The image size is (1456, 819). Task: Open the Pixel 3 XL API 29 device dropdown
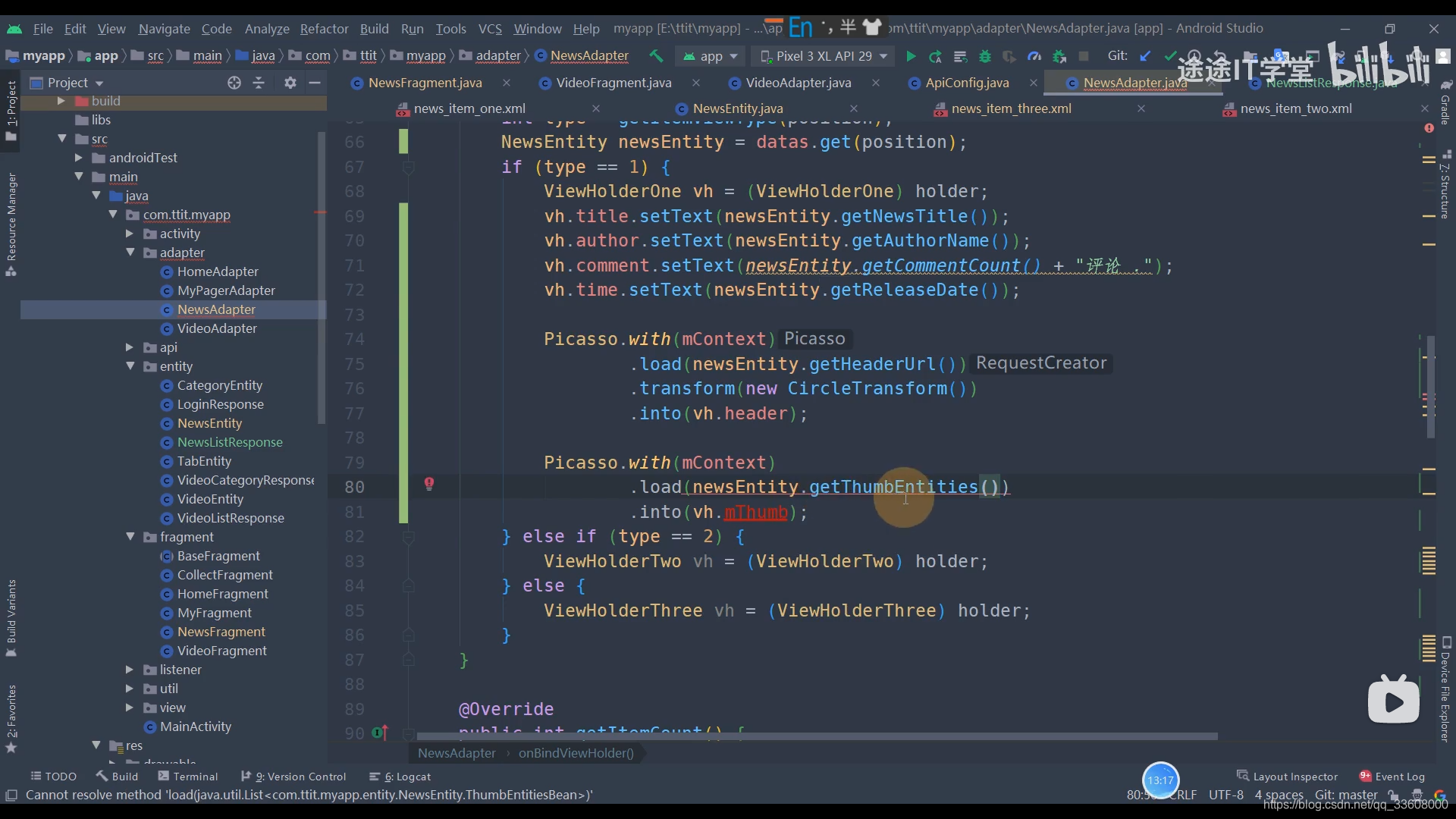pos(824,56)
